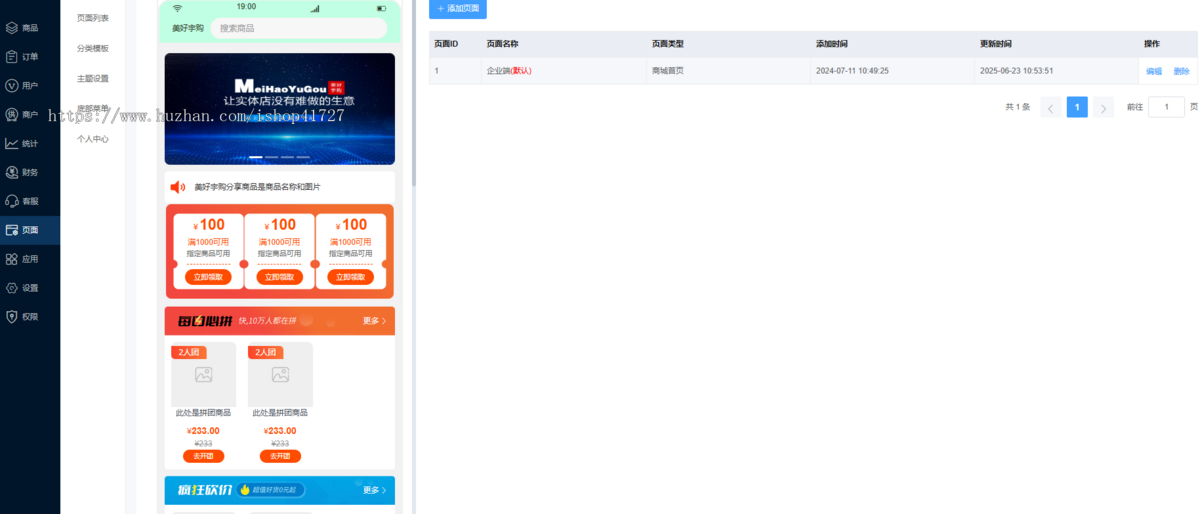Screen dimensions: 1200x514
Task: Click the wifi icon in phone preview
Action: 177,8
